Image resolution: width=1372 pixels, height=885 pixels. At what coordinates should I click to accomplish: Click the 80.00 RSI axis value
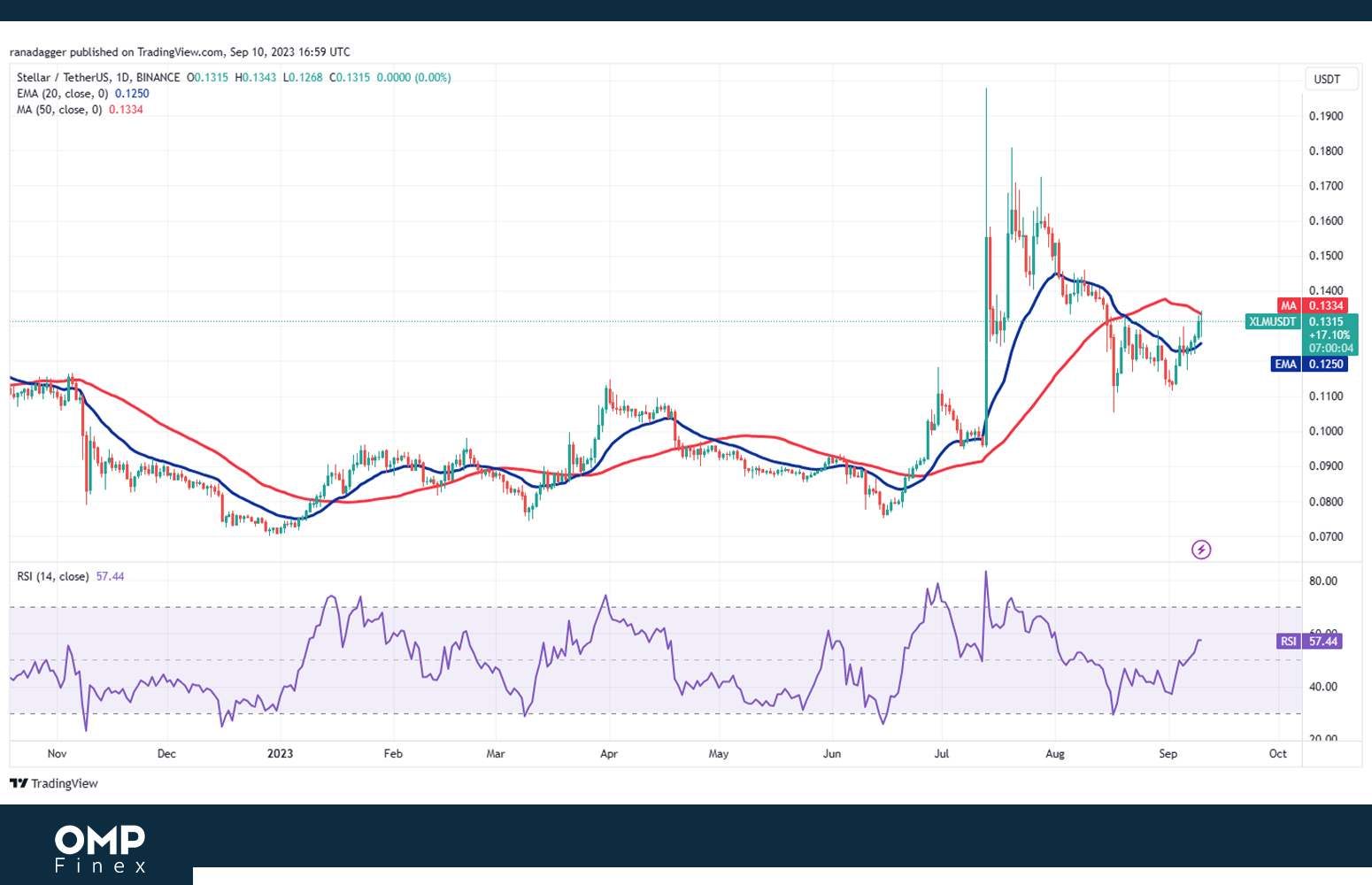tap(1323, 581)
